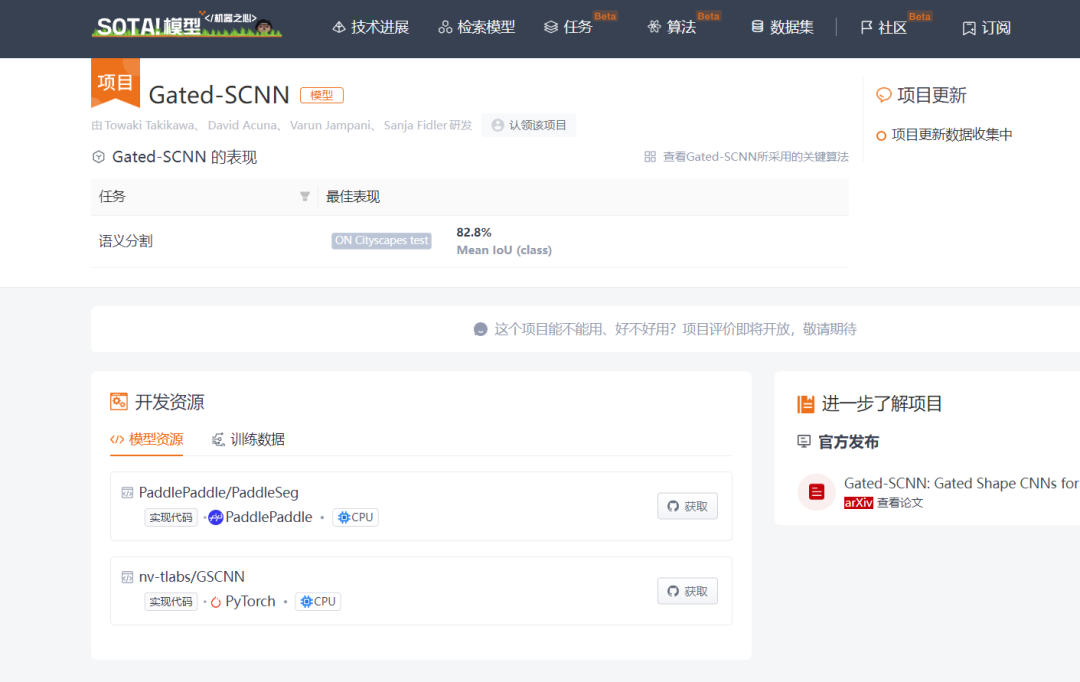Click the ON Cityscapes test badge

pyautogui.click(x=381, y=240)
